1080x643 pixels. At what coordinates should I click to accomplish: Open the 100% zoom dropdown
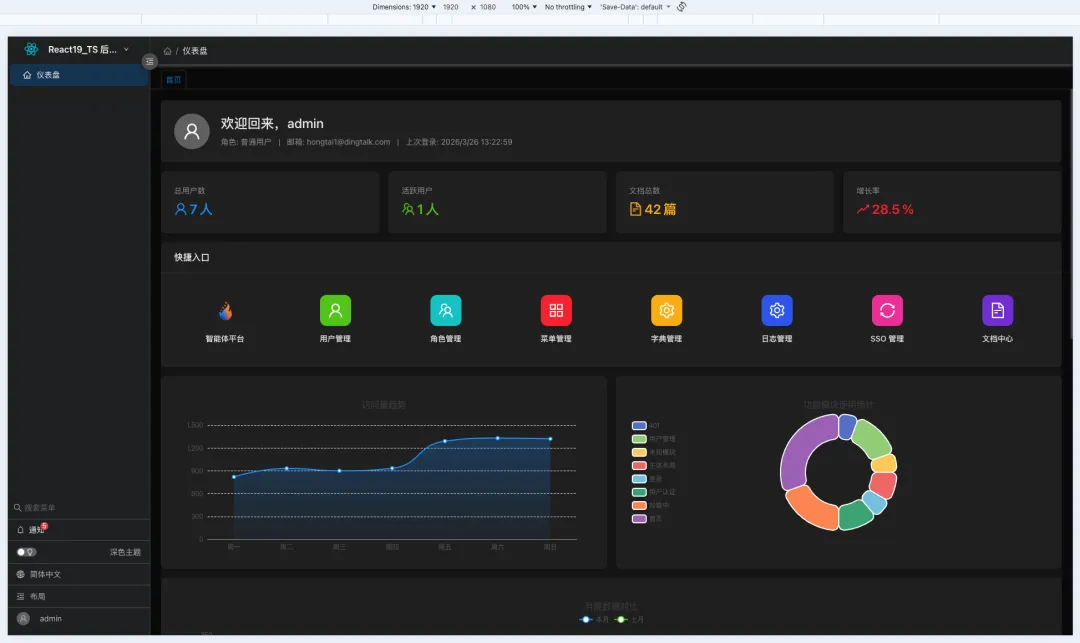pos(523,7)
